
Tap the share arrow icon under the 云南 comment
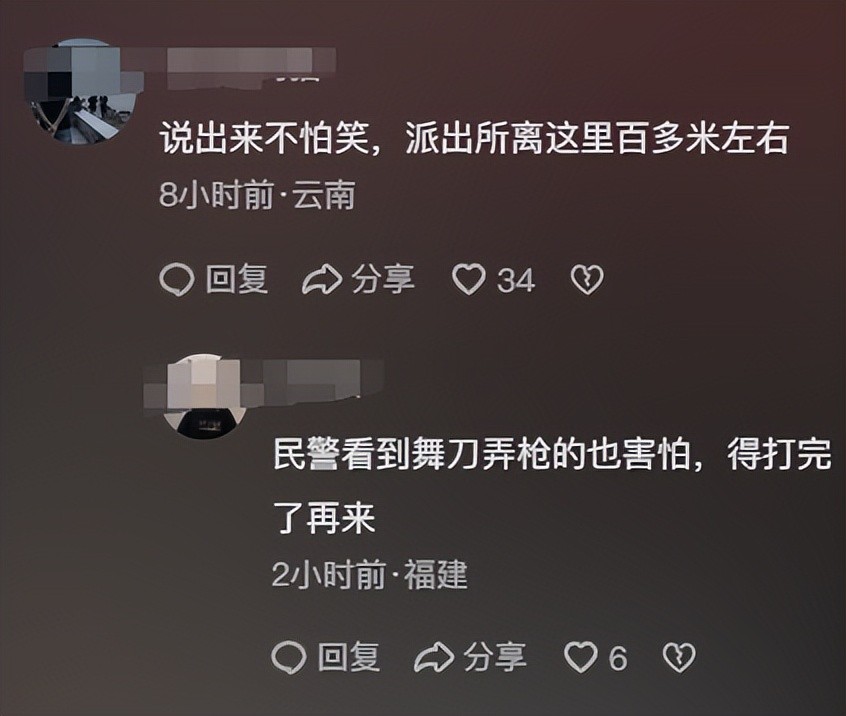(322, 280)
